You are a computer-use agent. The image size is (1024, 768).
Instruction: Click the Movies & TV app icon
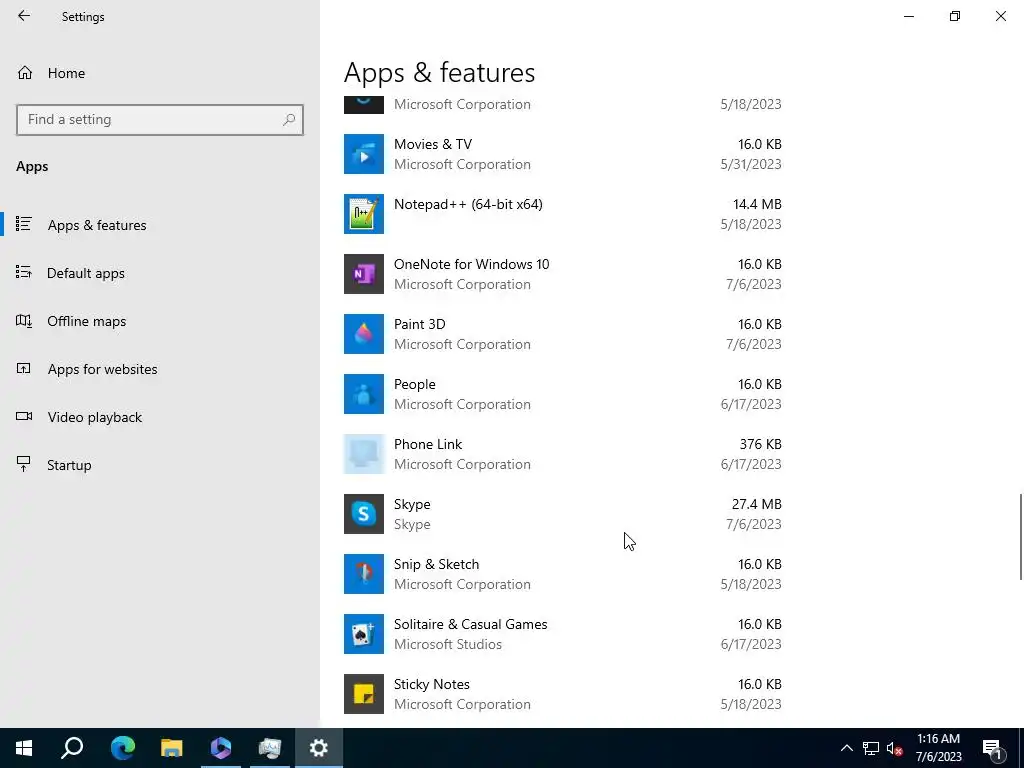(364, 154)
